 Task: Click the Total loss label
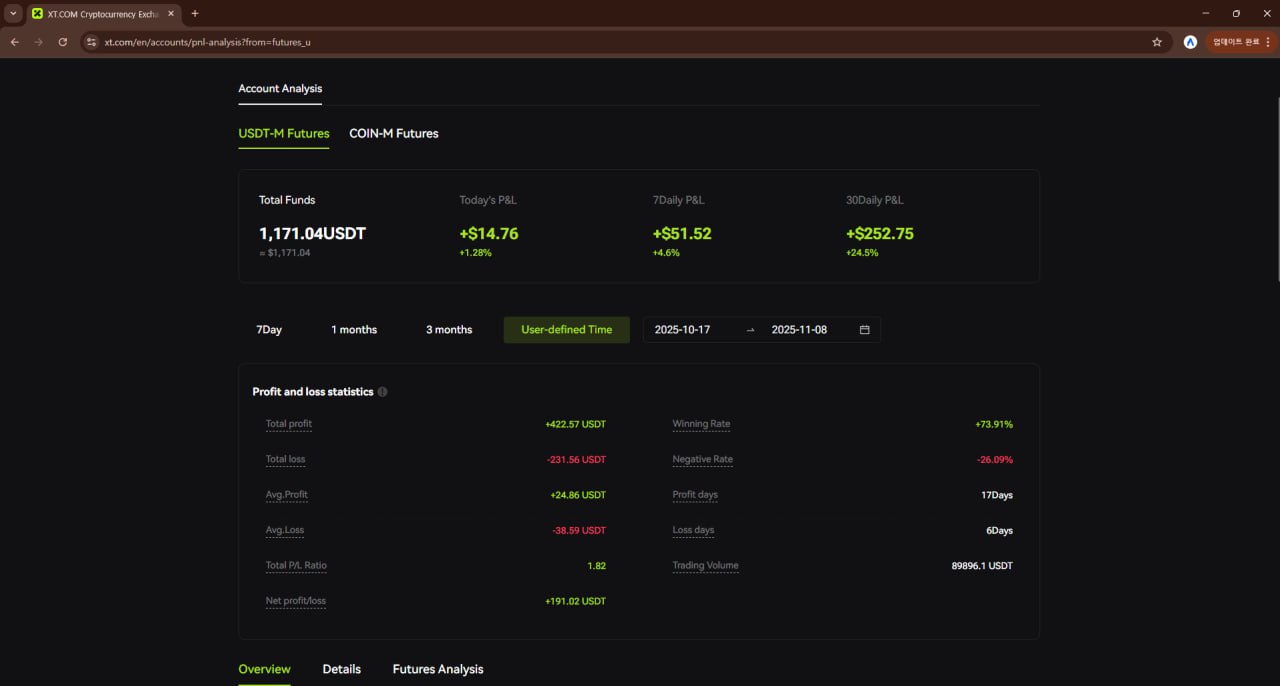(x=286, y=460)
